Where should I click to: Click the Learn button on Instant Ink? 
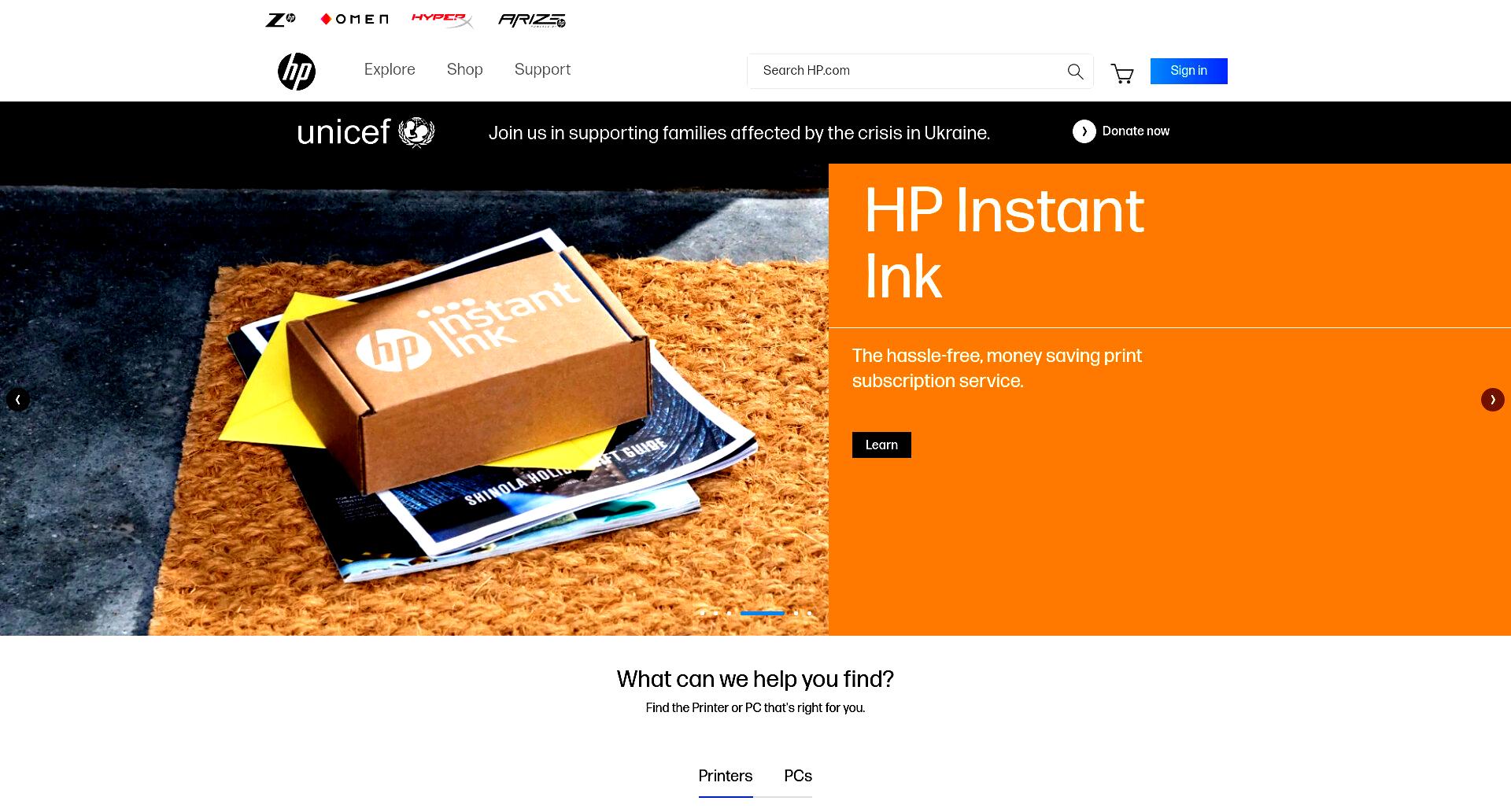[x=881, y=445]
